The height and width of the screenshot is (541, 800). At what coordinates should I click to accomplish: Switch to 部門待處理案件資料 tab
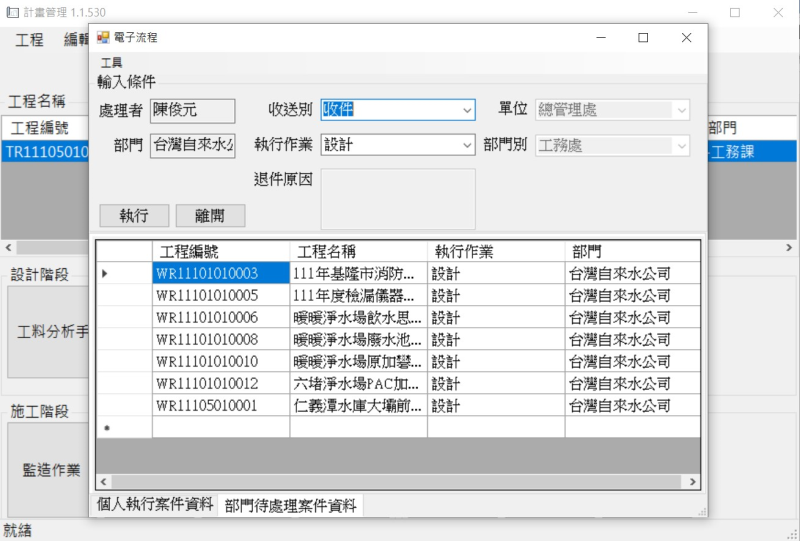[290, 506]
